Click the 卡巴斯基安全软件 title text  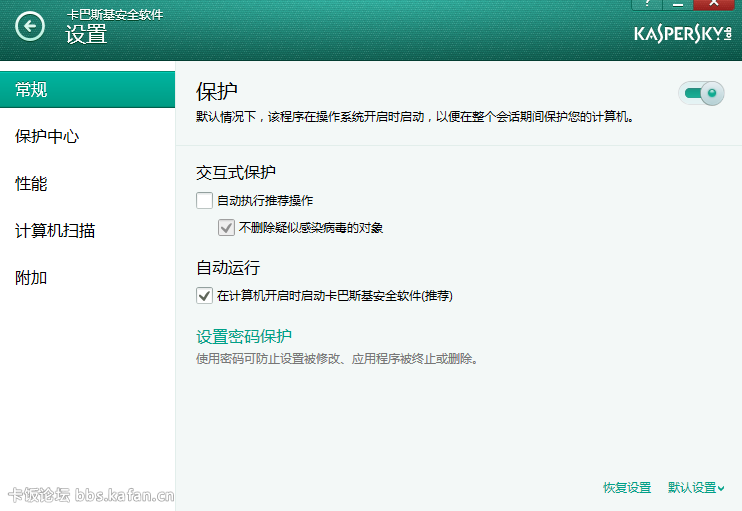pyautogui.click(x=115, y=15)
